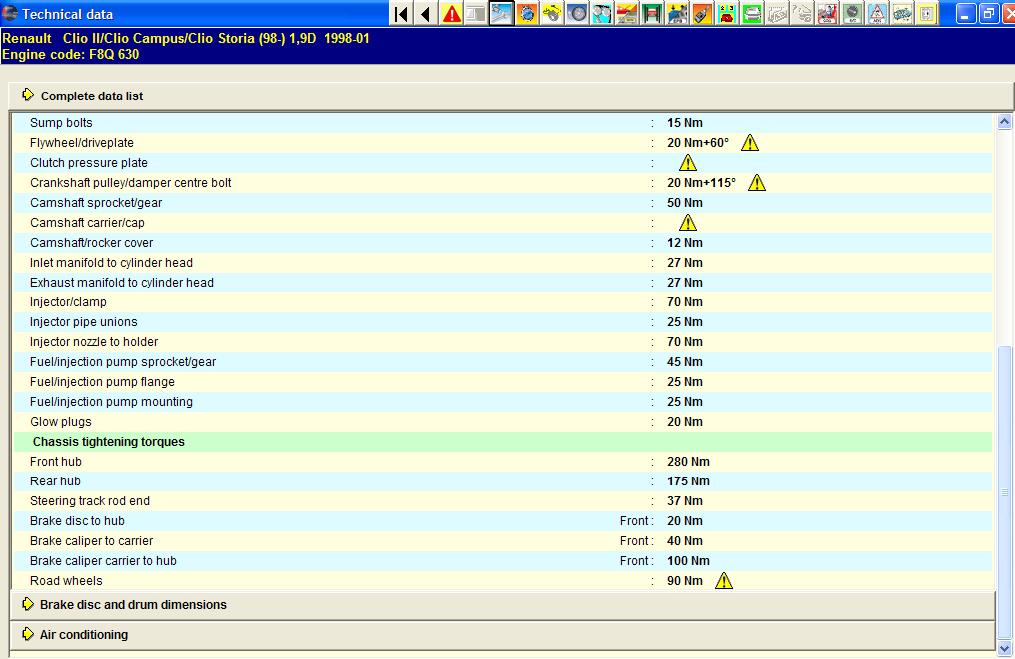Screen dimensions: 1015x659
Task: Select the Brake disc to hub row
Action: [x=502, y=521]
